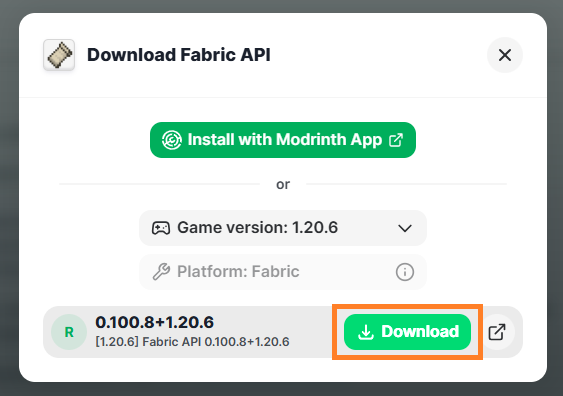Click the Platform info circle icon
The height and width of the screenshot is (396, 563).
(x=405, y=272)
